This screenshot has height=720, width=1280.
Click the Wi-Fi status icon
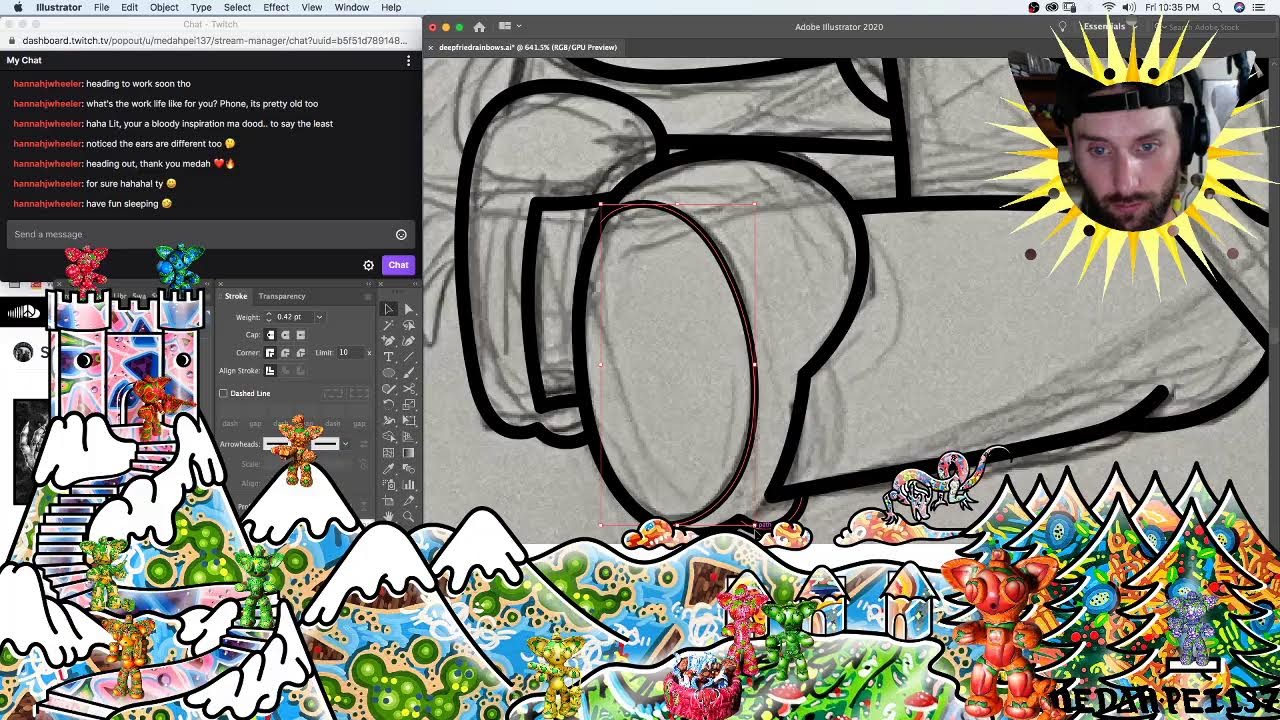coord(1108,7)
